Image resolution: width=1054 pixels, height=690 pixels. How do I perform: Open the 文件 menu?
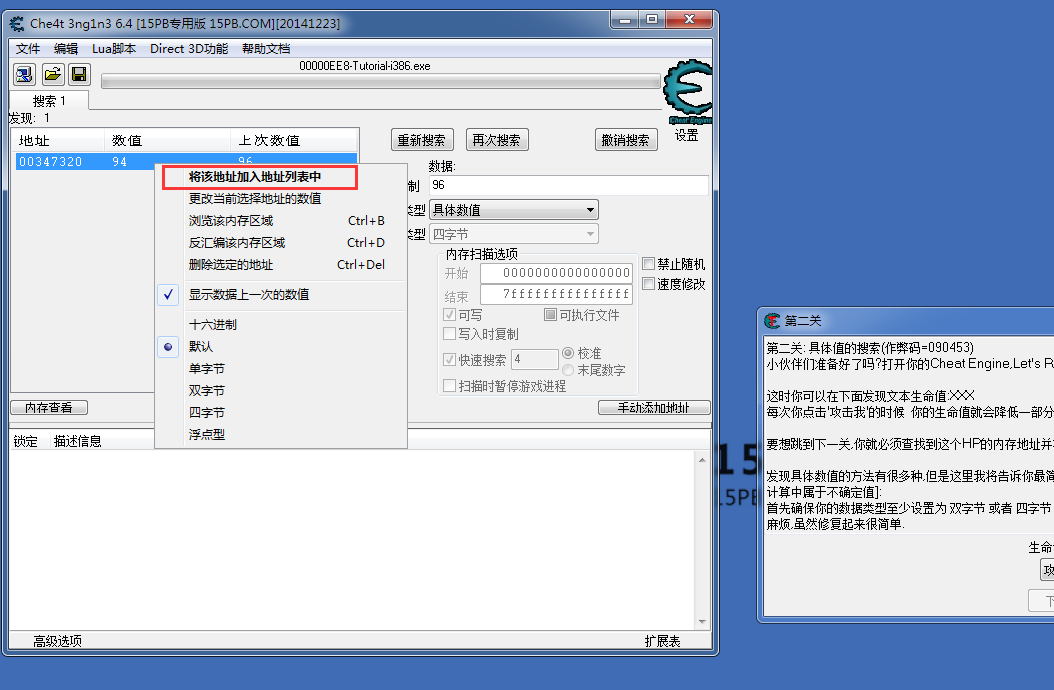(x=28, y=48)
